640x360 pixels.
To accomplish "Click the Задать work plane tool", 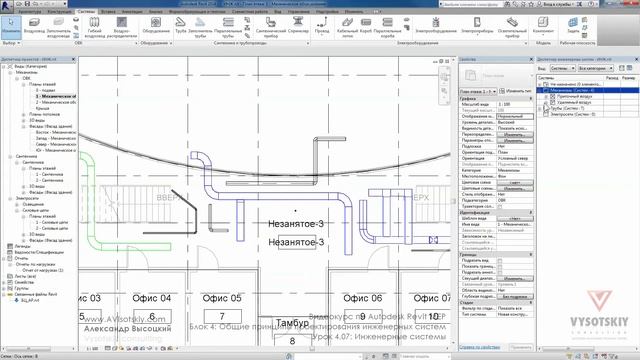I will pyautogui.click(x=573, y=25).
